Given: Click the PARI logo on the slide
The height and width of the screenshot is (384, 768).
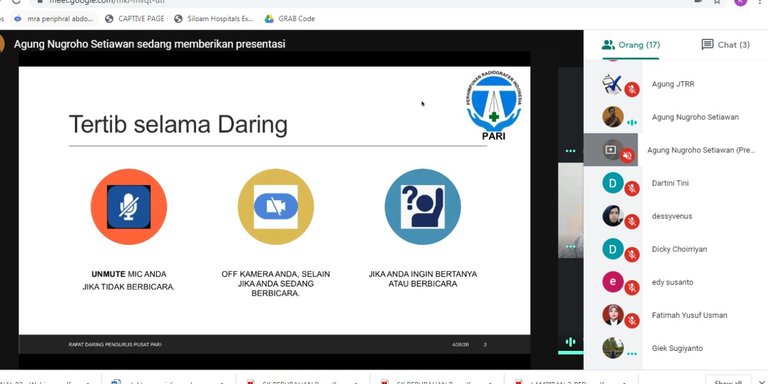Looking at the screenshot, I should click(x=494, y=106).
